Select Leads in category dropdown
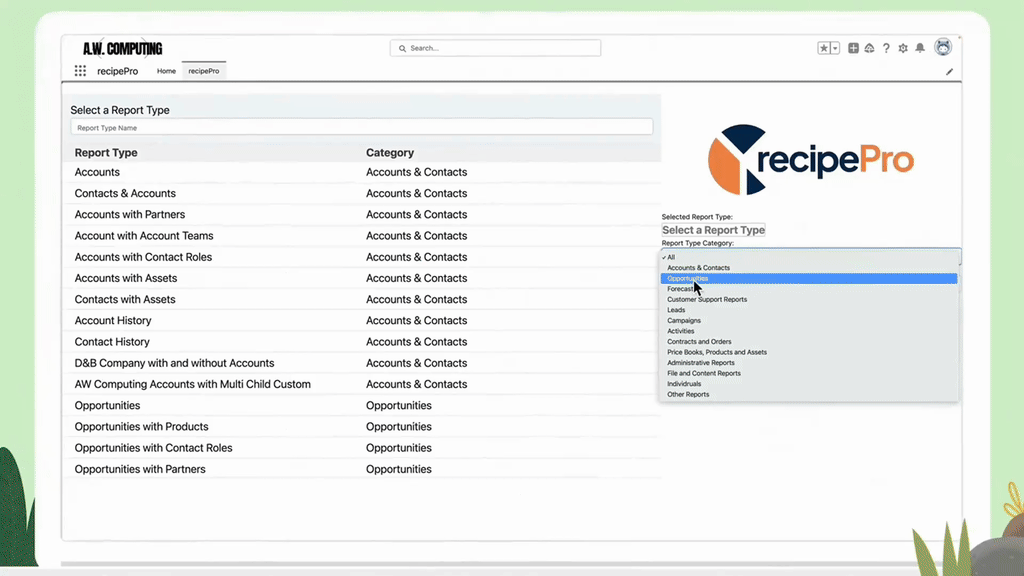Viewport: 1024px width, 576px height. pos(809,310)
